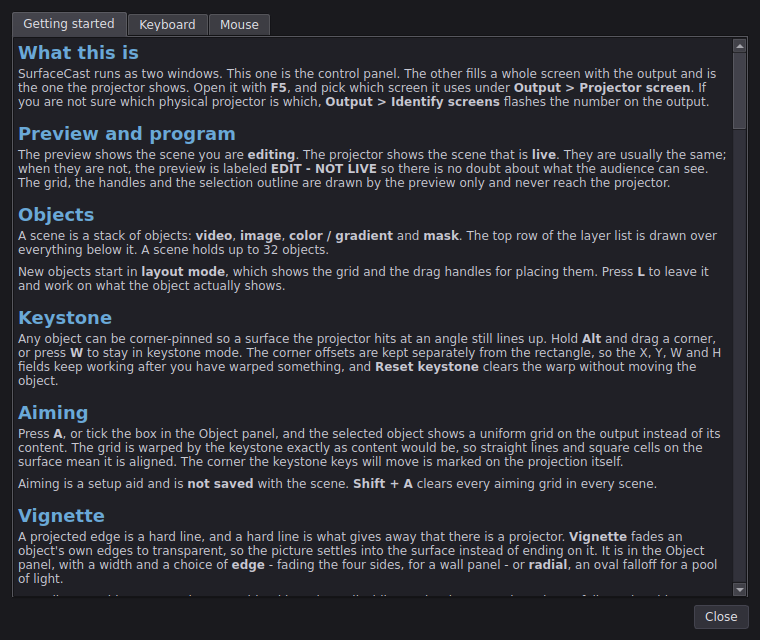The height and width of the screenshot is (640, 760).
Task: Click the 'Objects' section heading
Action: point(56,215)
